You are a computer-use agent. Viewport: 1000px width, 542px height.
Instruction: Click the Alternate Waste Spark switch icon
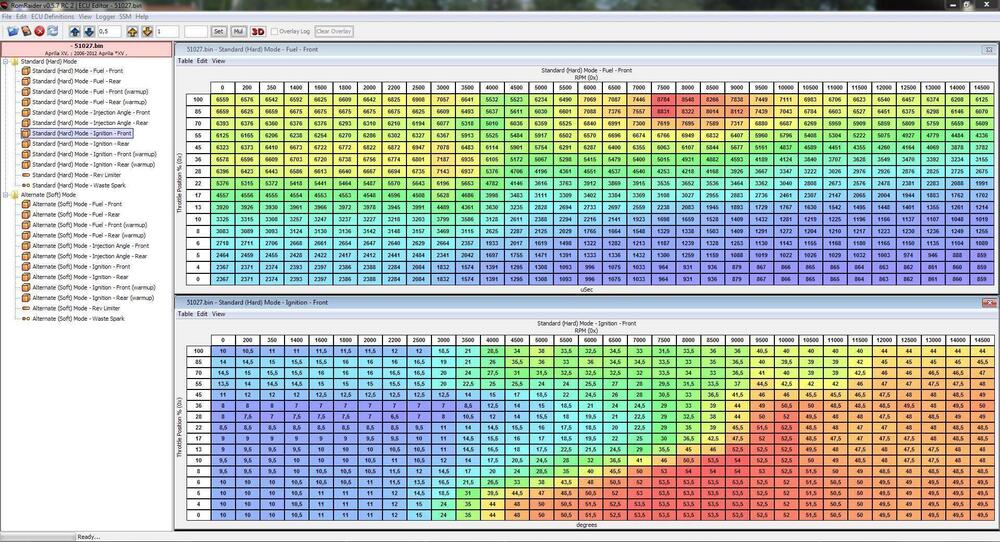(x=26, y=318)
